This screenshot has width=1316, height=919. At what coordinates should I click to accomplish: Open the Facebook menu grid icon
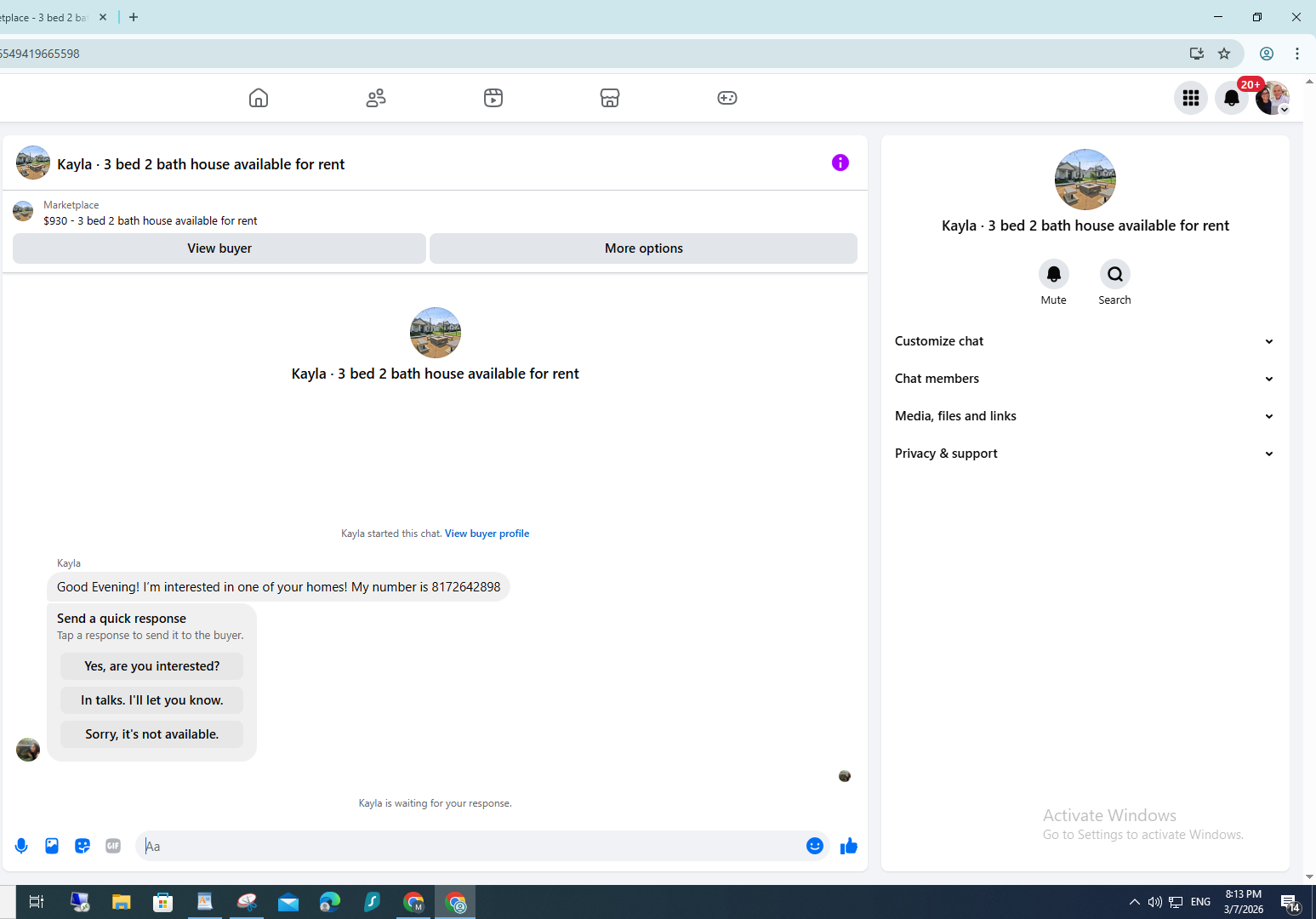pos(1191,98)
